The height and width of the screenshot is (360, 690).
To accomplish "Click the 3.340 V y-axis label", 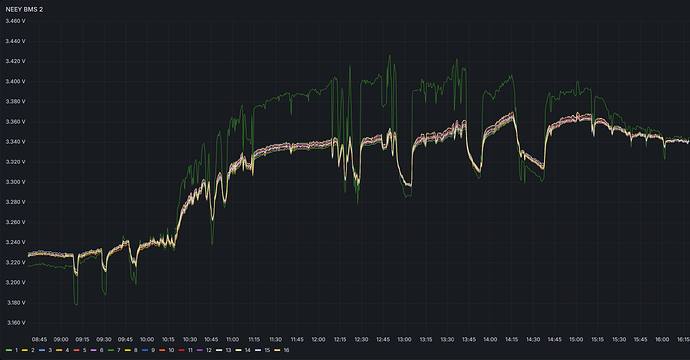I will 15,142.
